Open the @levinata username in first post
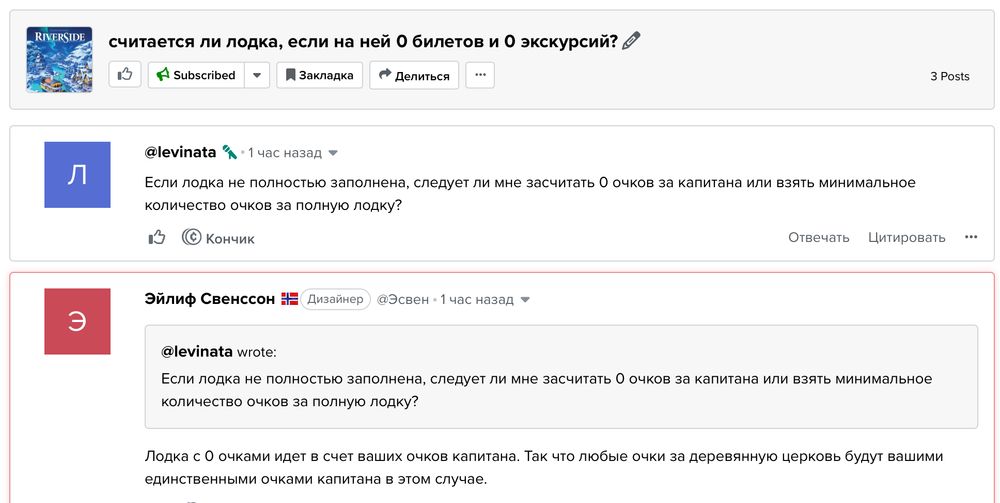 point(180,152)
